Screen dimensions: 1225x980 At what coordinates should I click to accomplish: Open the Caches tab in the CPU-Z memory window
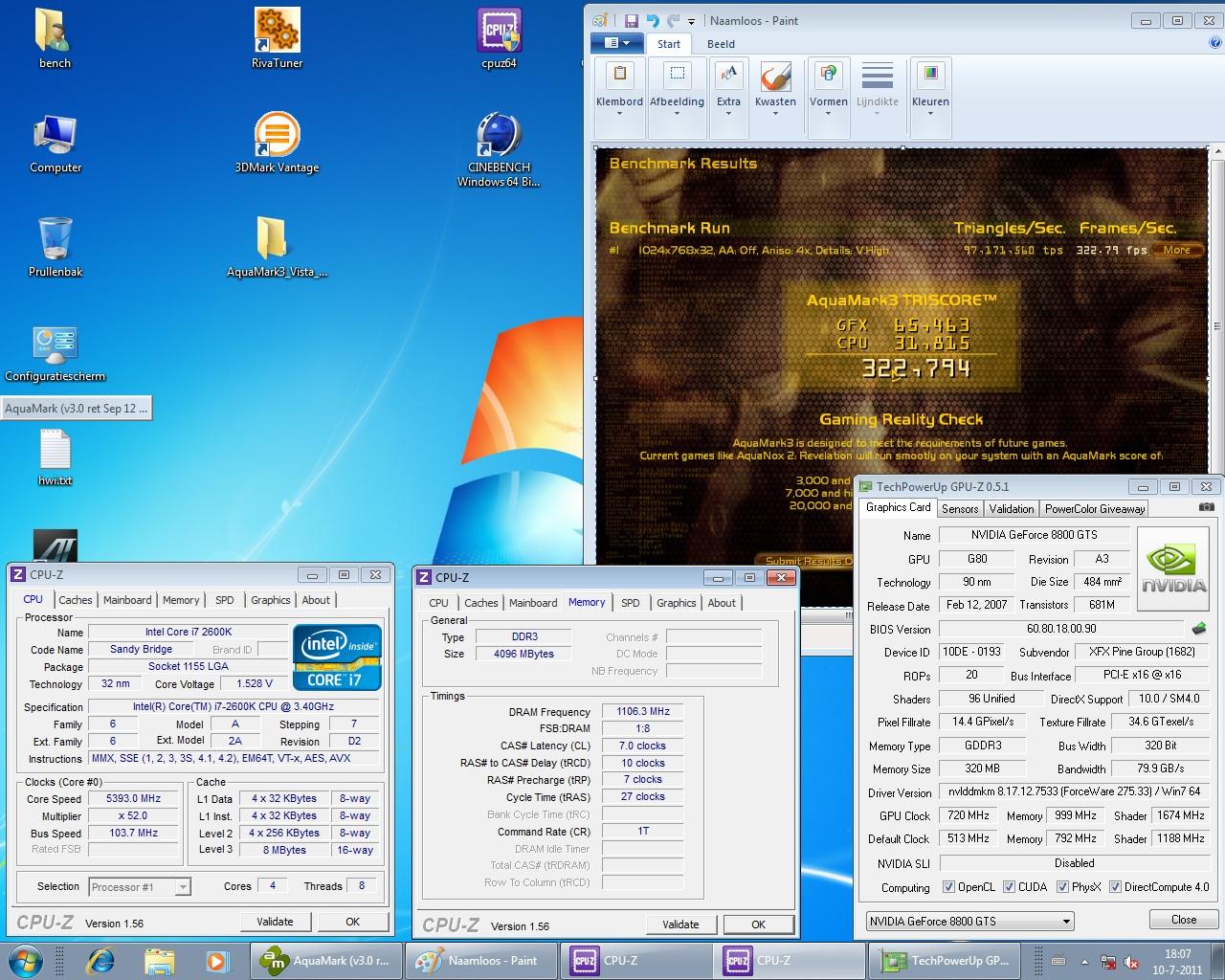tap(480, 603)
